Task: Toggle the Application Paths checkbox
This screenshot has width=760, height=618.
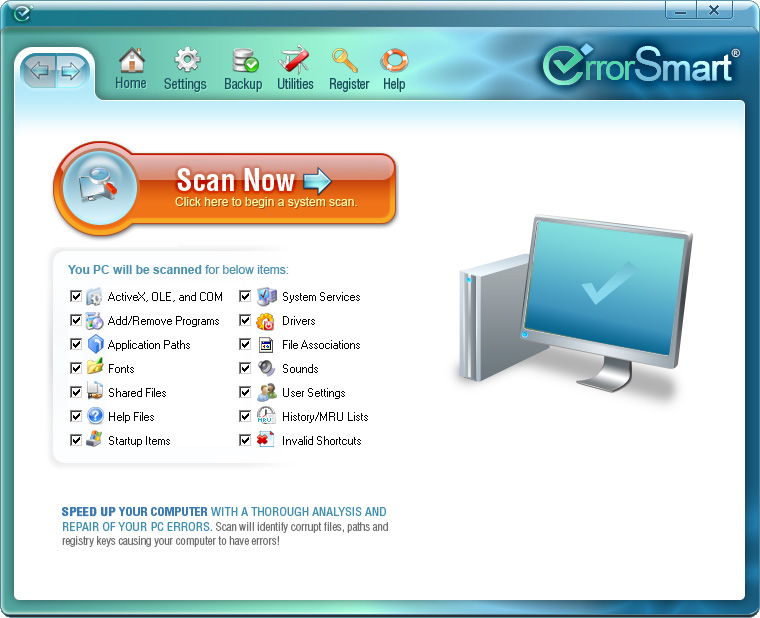Action: [x=76, y=344]
